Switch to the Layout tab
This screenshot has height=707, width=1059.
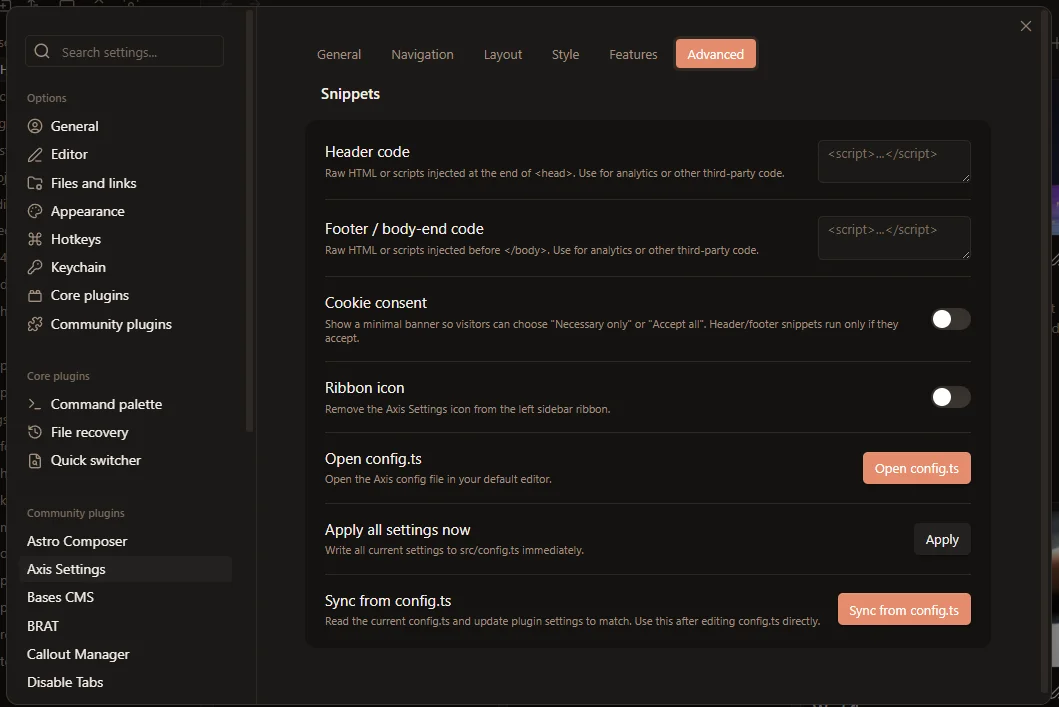[502, 54]
